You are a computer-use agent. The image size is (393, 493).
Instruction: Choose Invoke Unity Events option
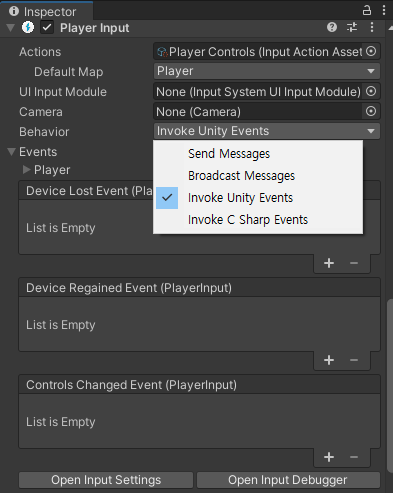coord(258,198)
